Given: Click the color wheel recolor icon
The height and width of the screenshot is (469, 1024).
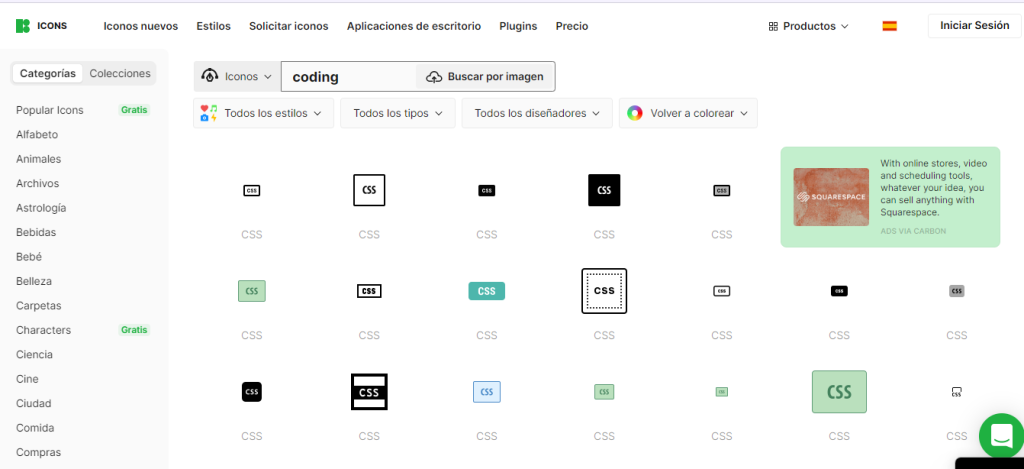Looking at the screenshot, I should [x=635, y=113].
